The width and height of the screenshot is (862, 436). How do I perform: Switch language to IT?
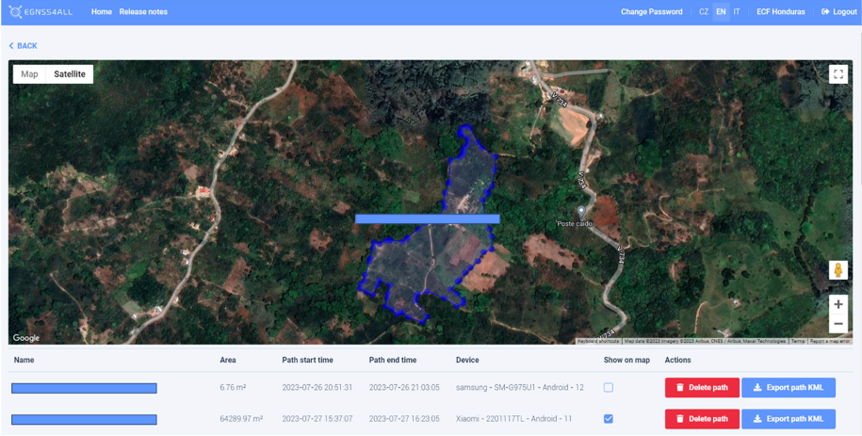pos(737,12)
